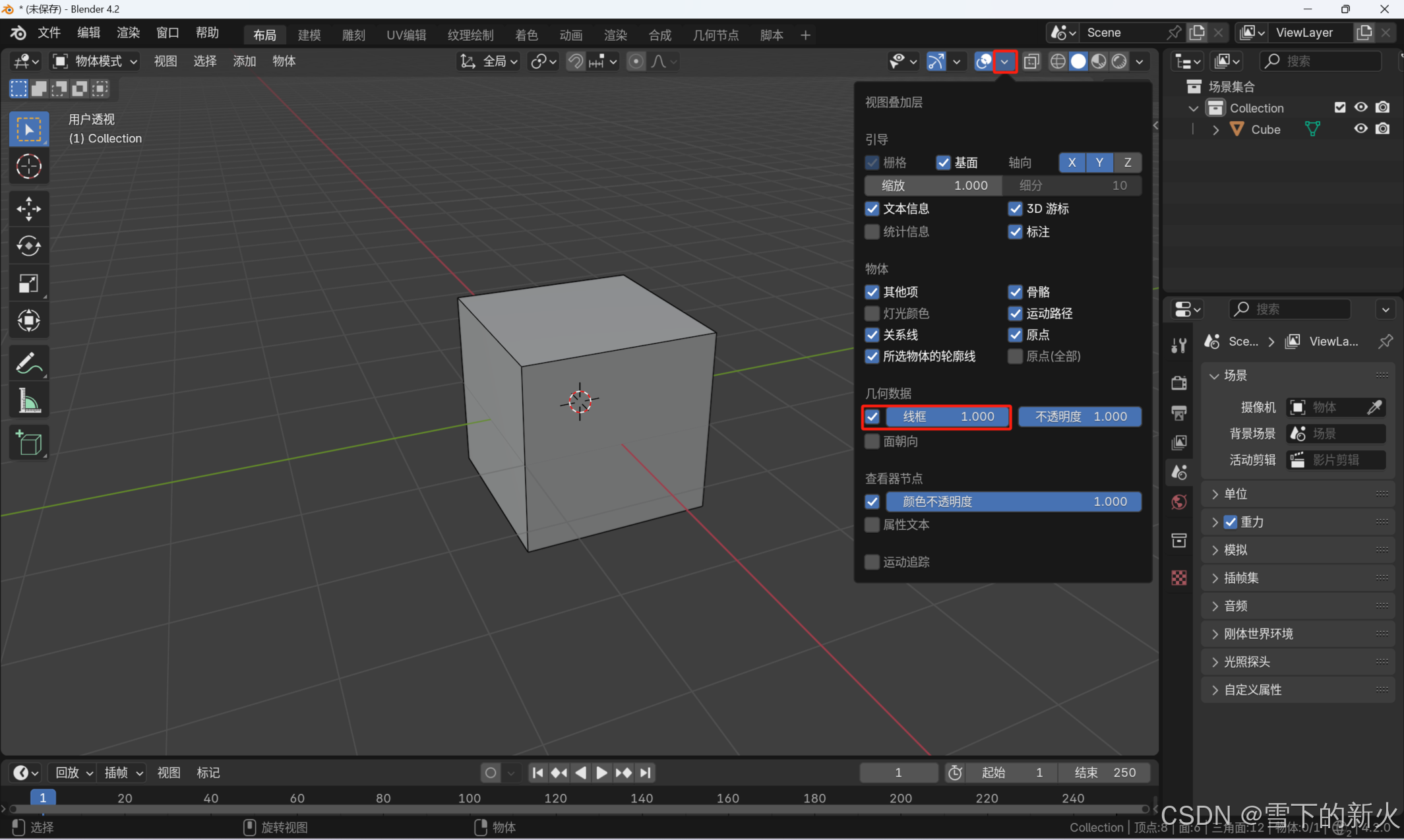The width and height of the screenshot is (1404, 840).
Task: Expand the Cube item in outliner
Action: tap(1215, 130)
